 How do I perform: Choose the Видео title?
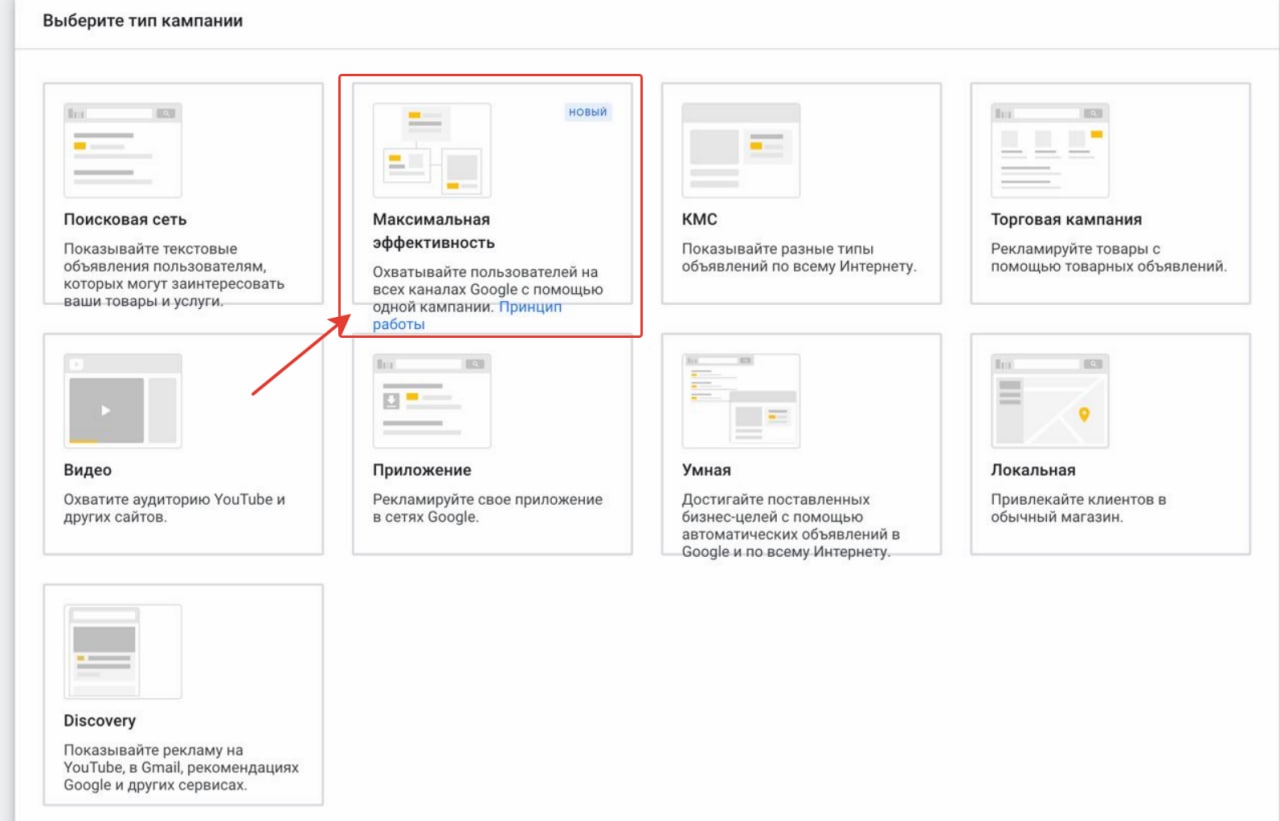tap(88, 470)
